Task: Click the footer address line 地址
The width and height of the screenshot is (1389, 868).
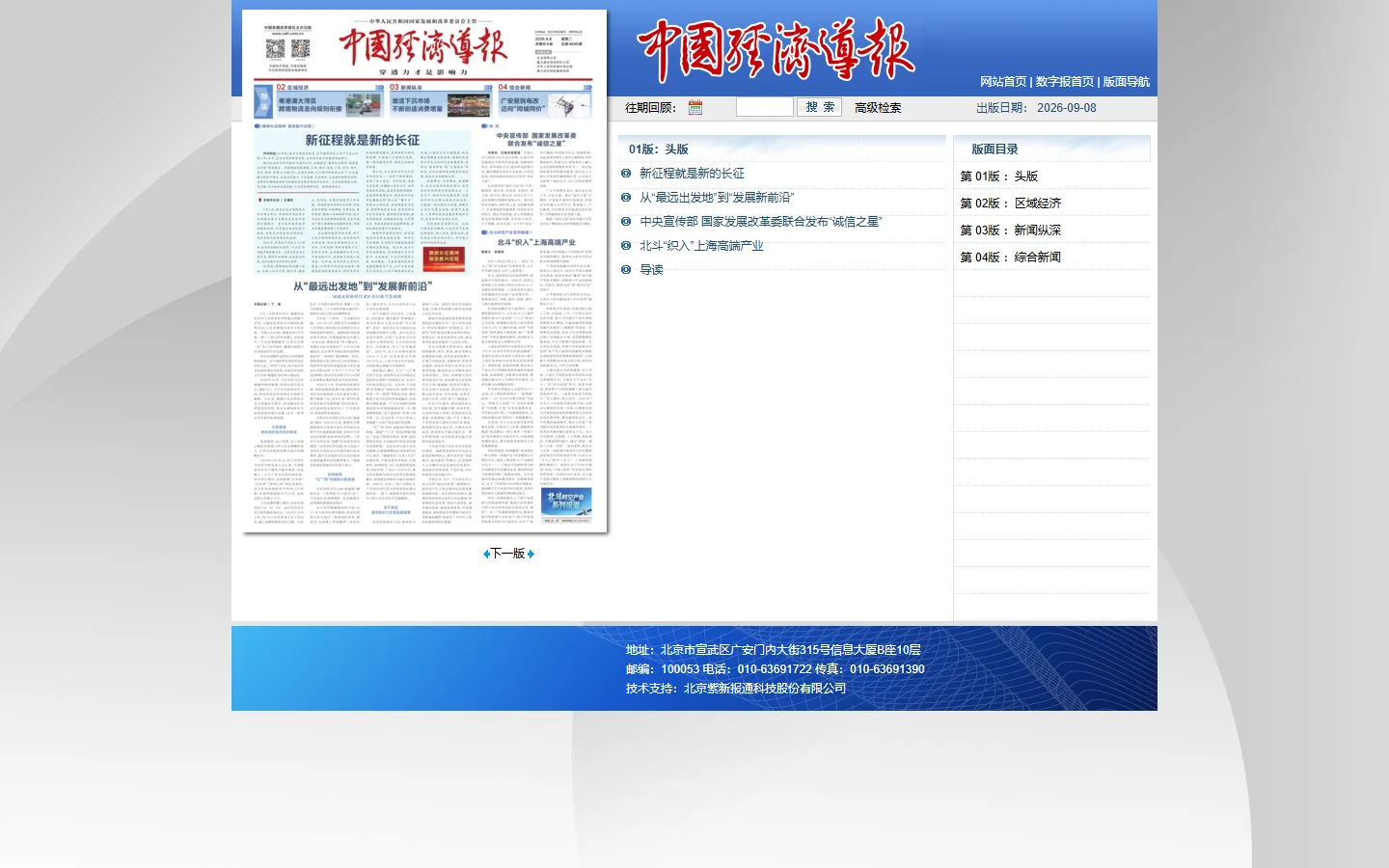Action: click(x=774, y=650)
